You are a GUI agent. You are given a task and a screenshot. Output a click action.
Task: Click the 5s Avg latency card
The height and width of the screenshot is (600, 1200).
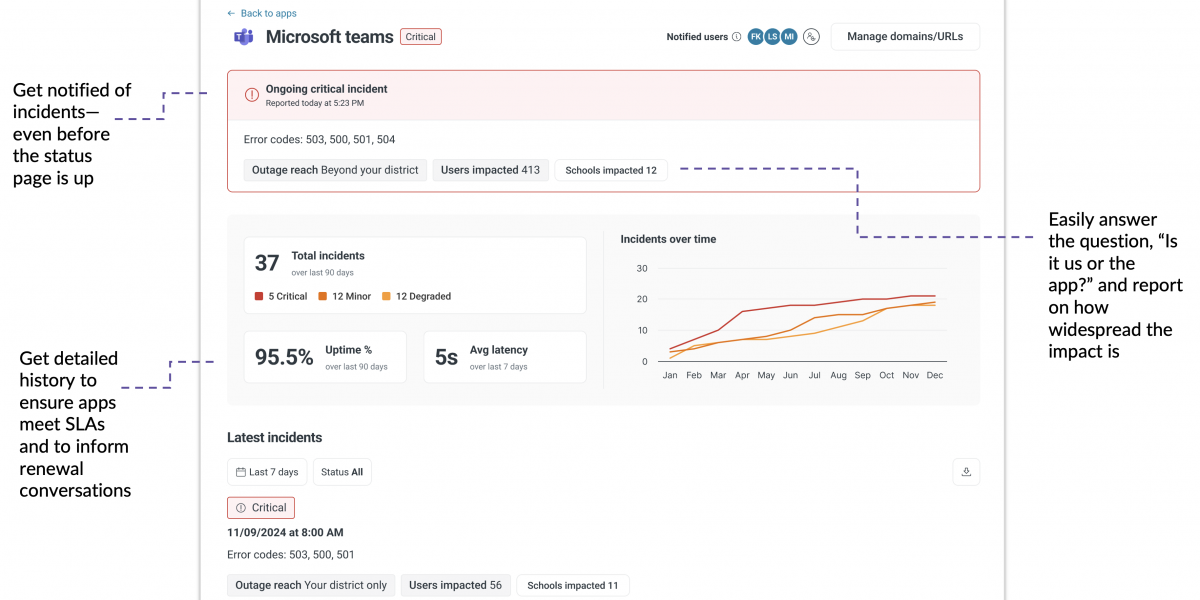click(505, 357)
